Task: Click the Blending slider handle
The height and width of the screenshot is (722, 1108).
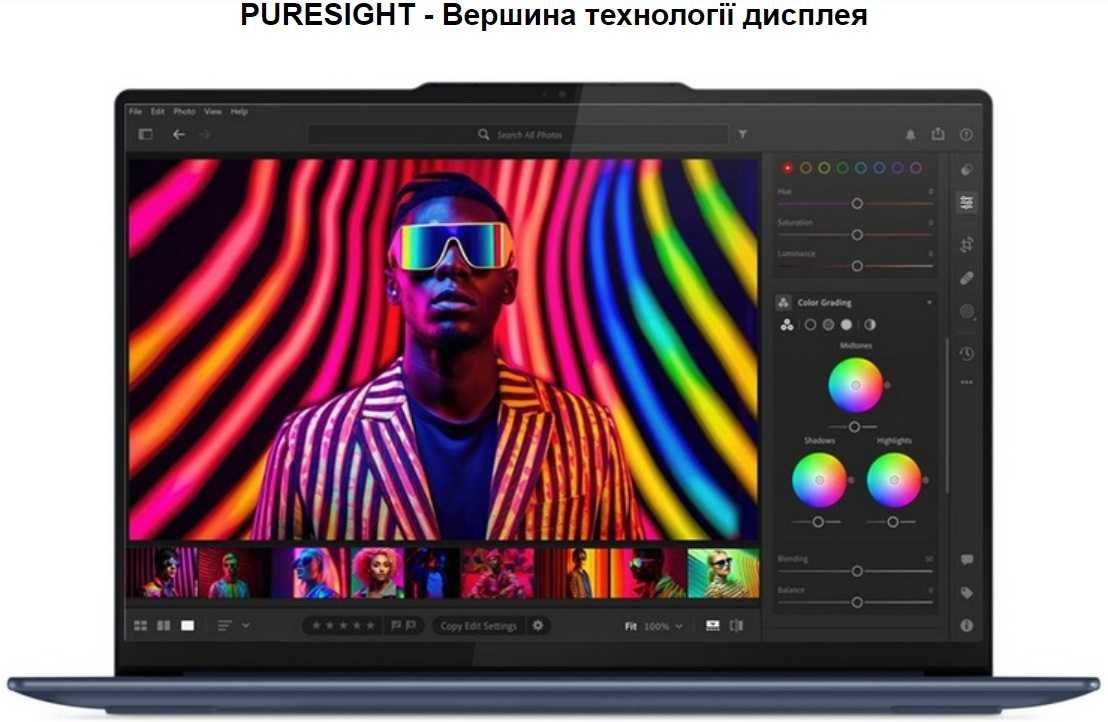Action: [856, 571]
